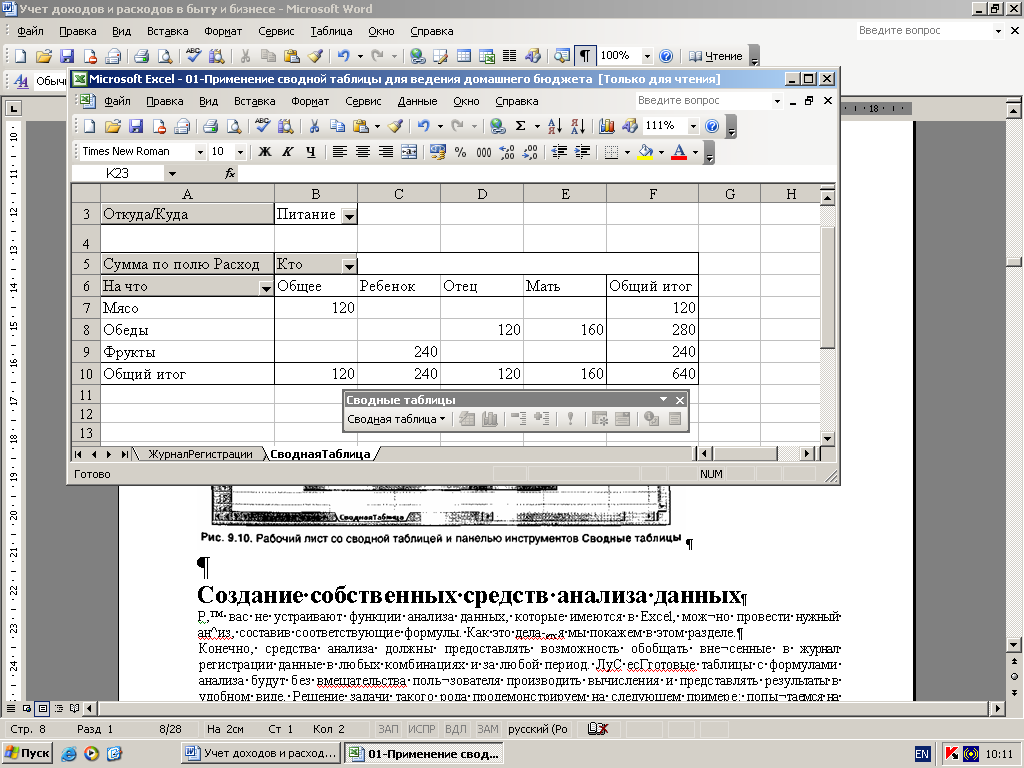1024x768 pixels.
Task: Toggle Bold (Ж) in Excel
Action: [264, 152]
